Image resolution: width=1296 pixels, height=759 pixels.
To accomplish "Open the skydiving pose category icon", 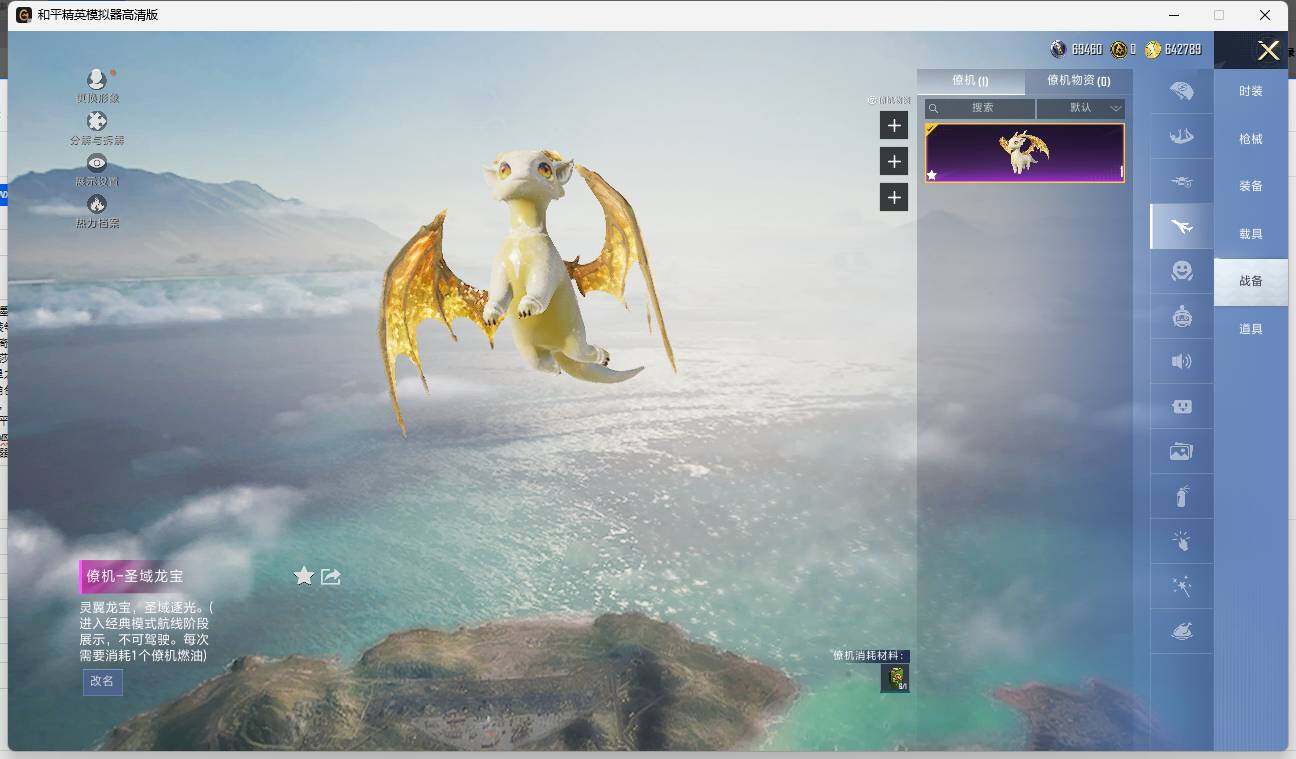I will 1181,136.
